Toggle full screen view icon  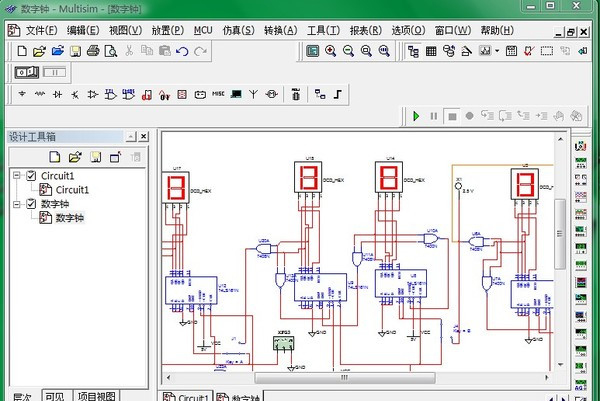[x=312, y=51]
